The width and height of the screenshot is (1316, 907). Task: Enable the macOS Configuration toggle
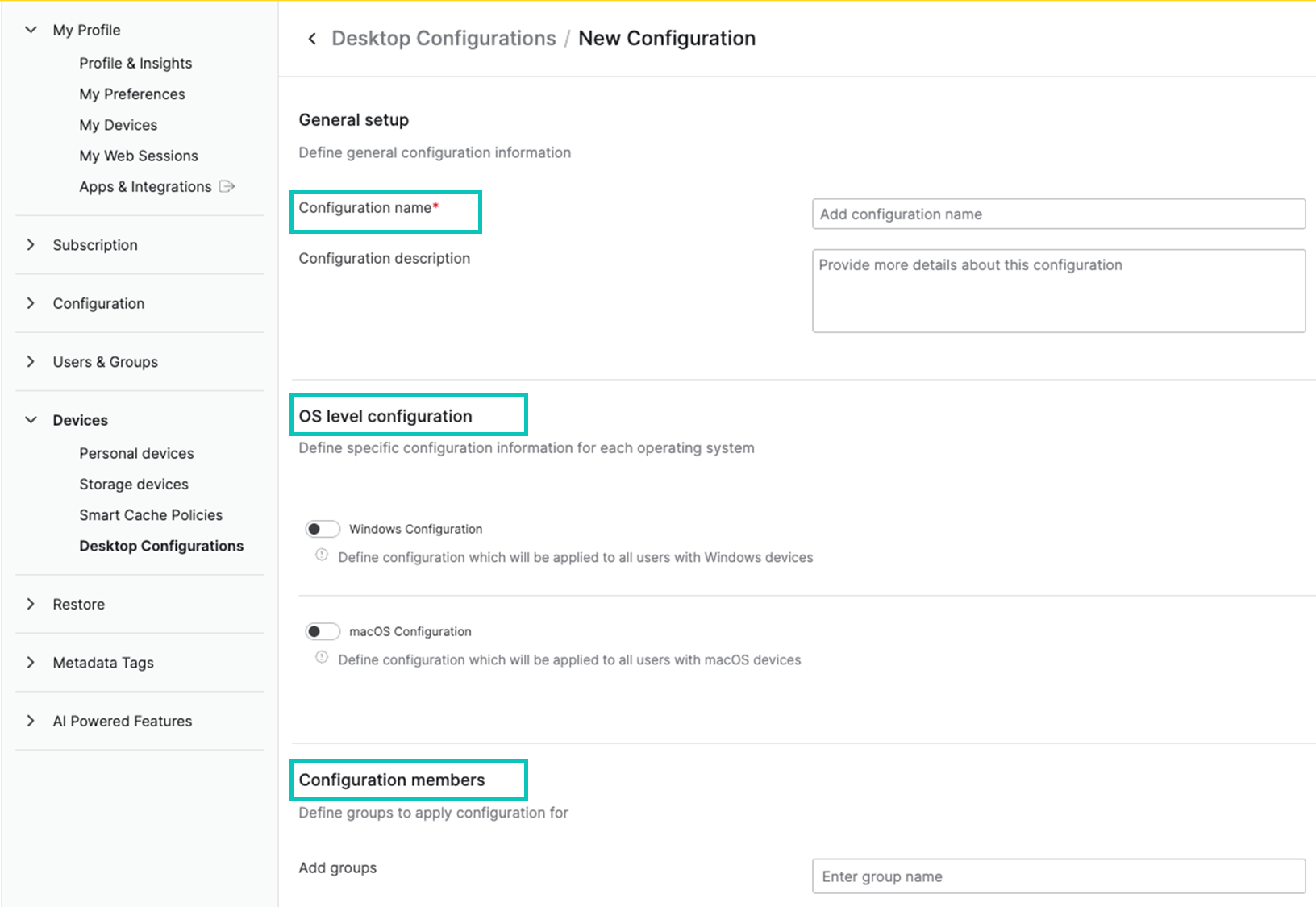323,631
